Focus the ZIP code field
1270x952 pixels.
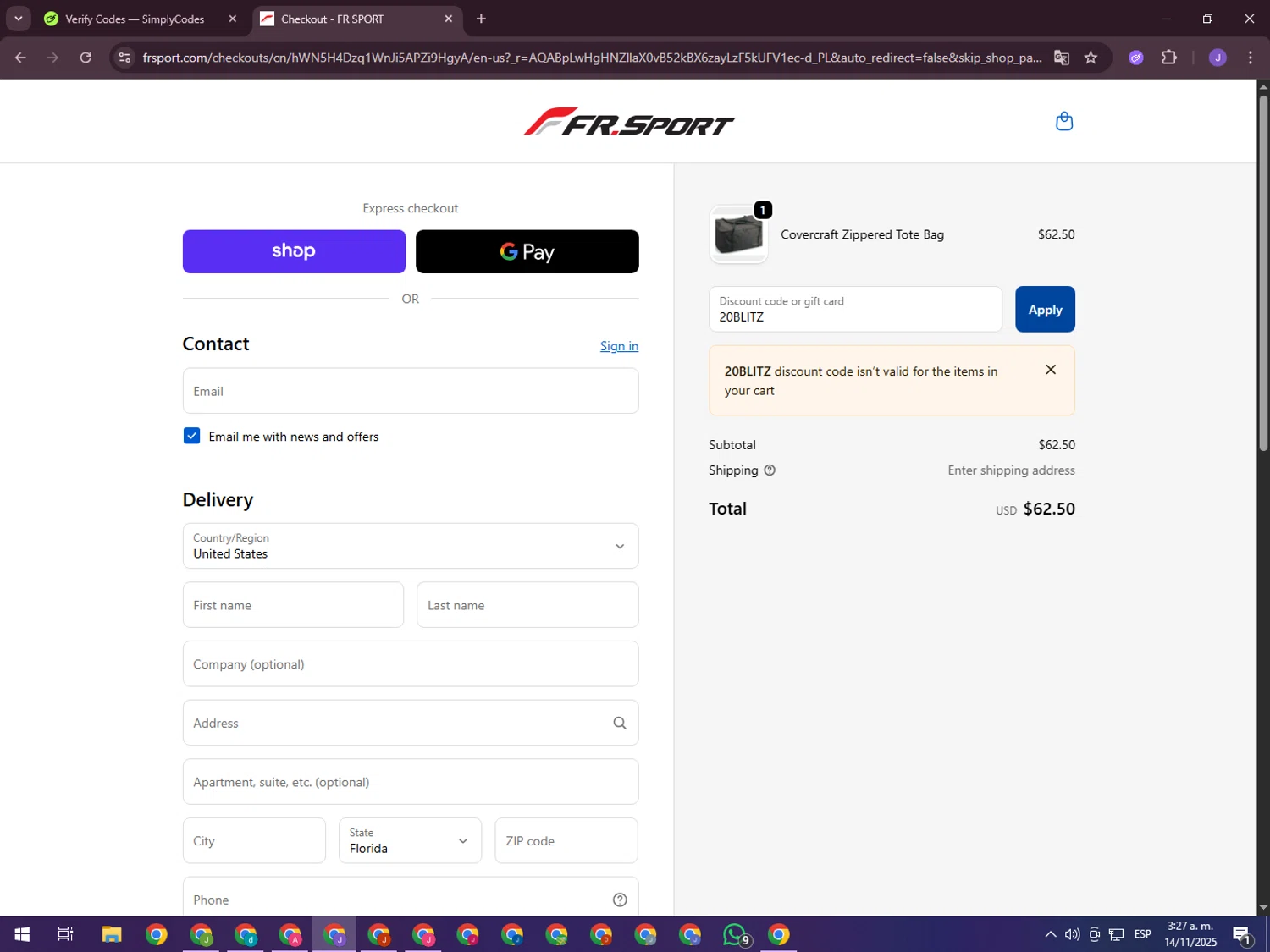point(566,840)
